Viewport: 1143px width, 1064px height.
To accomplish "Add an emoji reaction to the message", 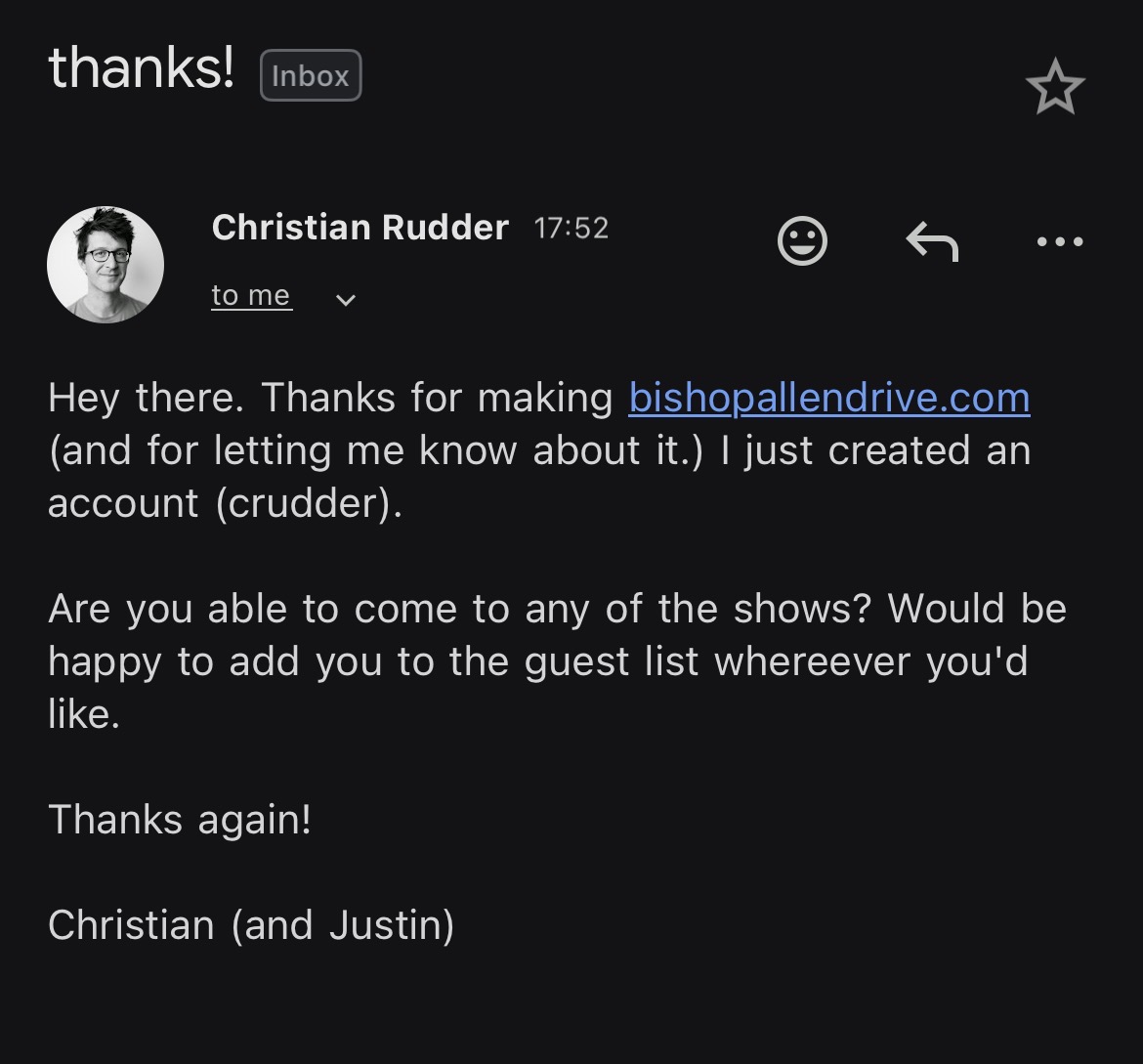I will 802,240.
